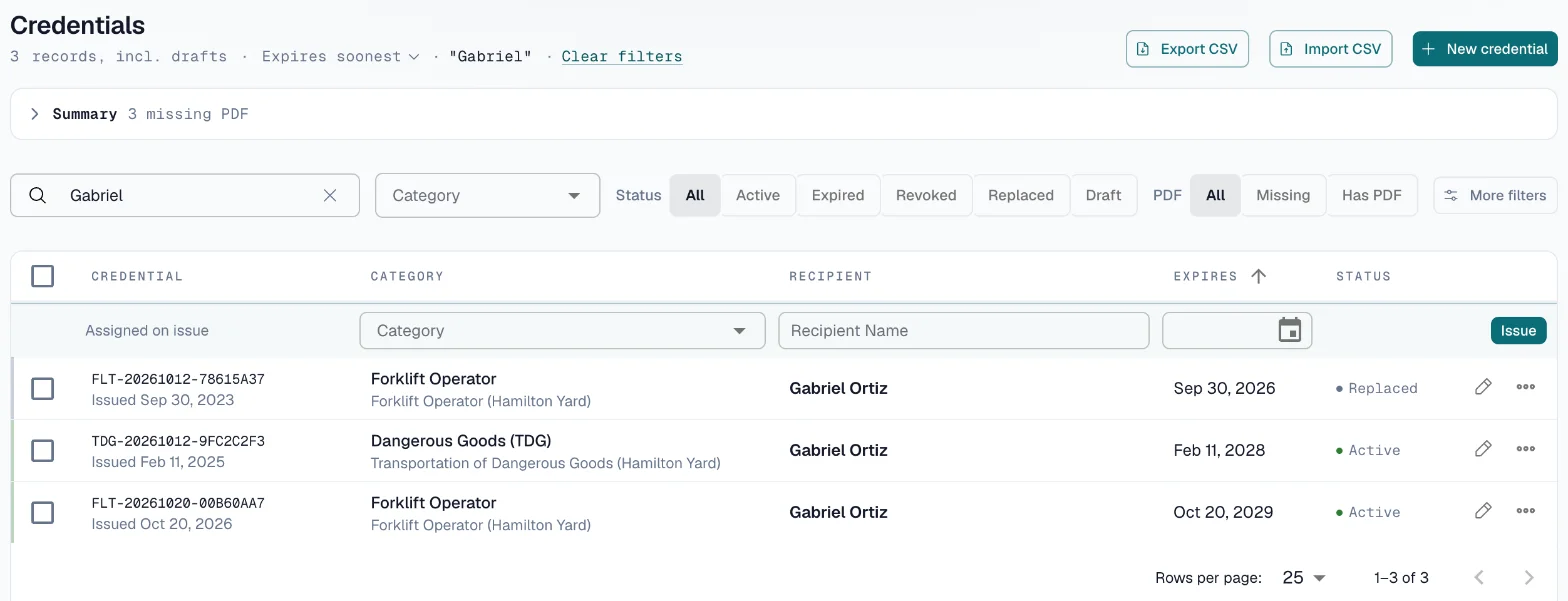
Task: Check the FLT-20261012-78615A37 row checkbox
Action: pyautogui.click(x=42, y=388)
